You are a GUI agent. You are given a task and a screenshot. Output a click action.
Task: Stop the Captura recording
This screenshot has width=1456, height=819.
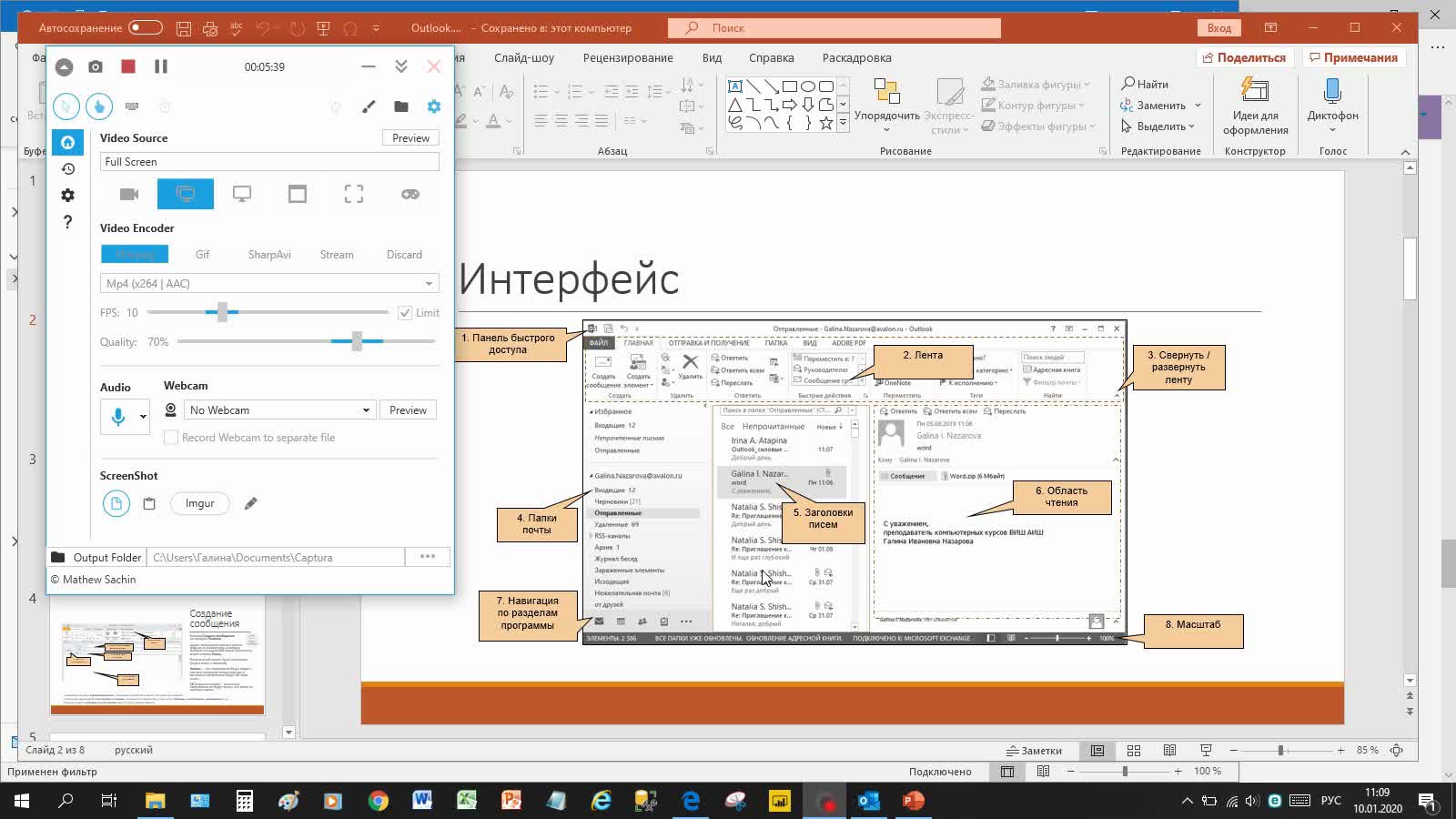[128, 66]
